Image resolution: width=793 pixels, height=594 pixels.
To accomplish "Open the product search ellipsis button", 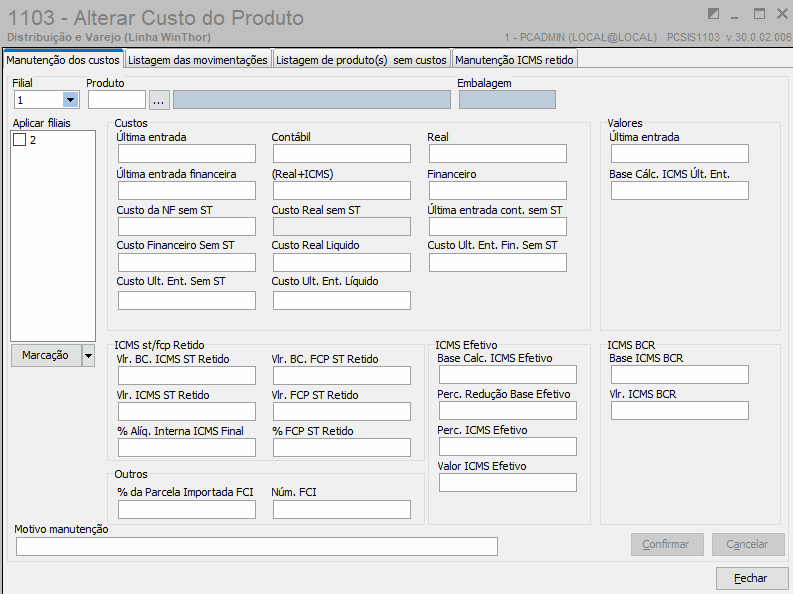I will (158, 100).
